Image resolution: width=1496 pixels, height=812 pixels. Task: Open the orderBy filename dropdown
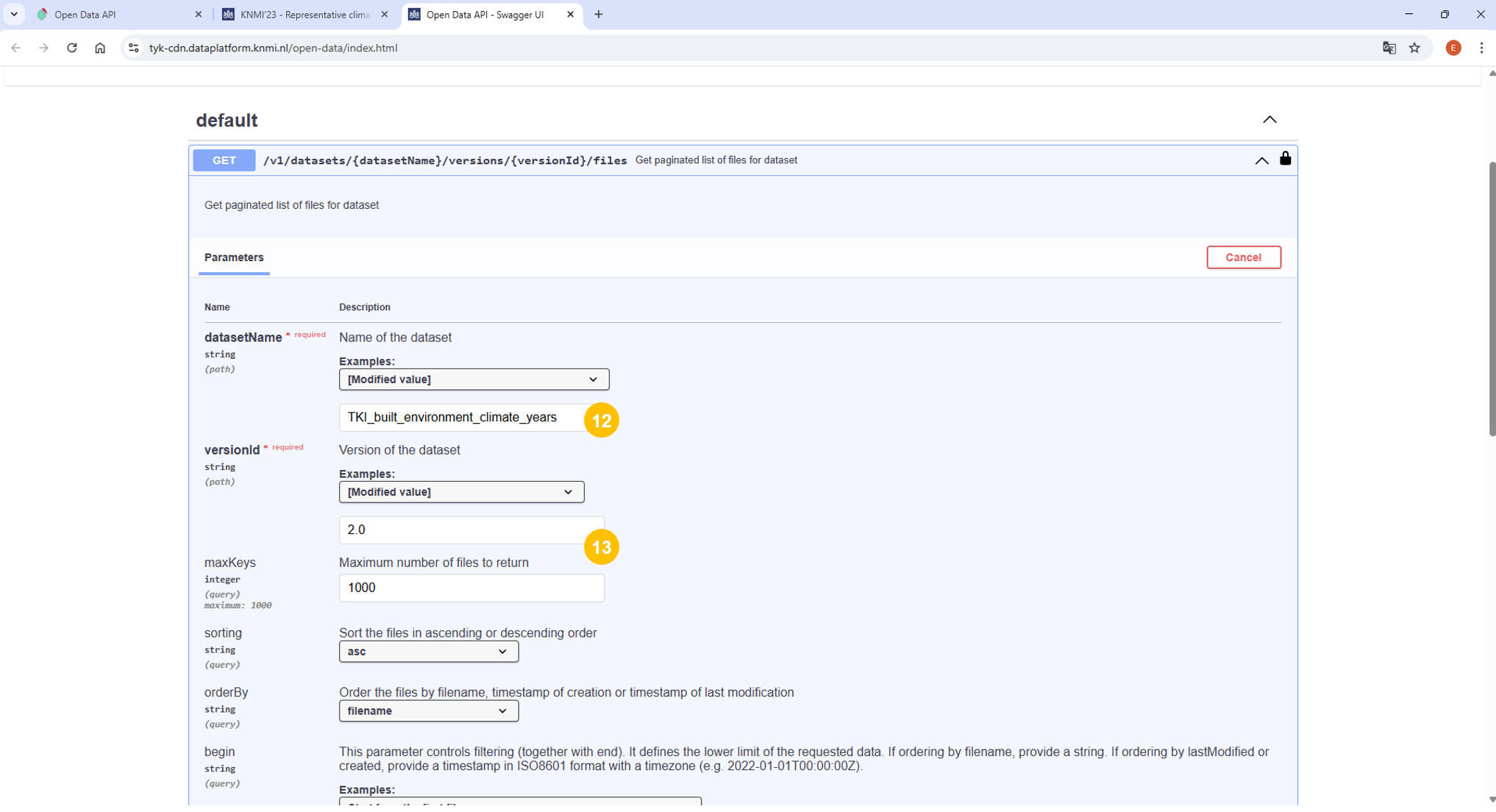428,711
